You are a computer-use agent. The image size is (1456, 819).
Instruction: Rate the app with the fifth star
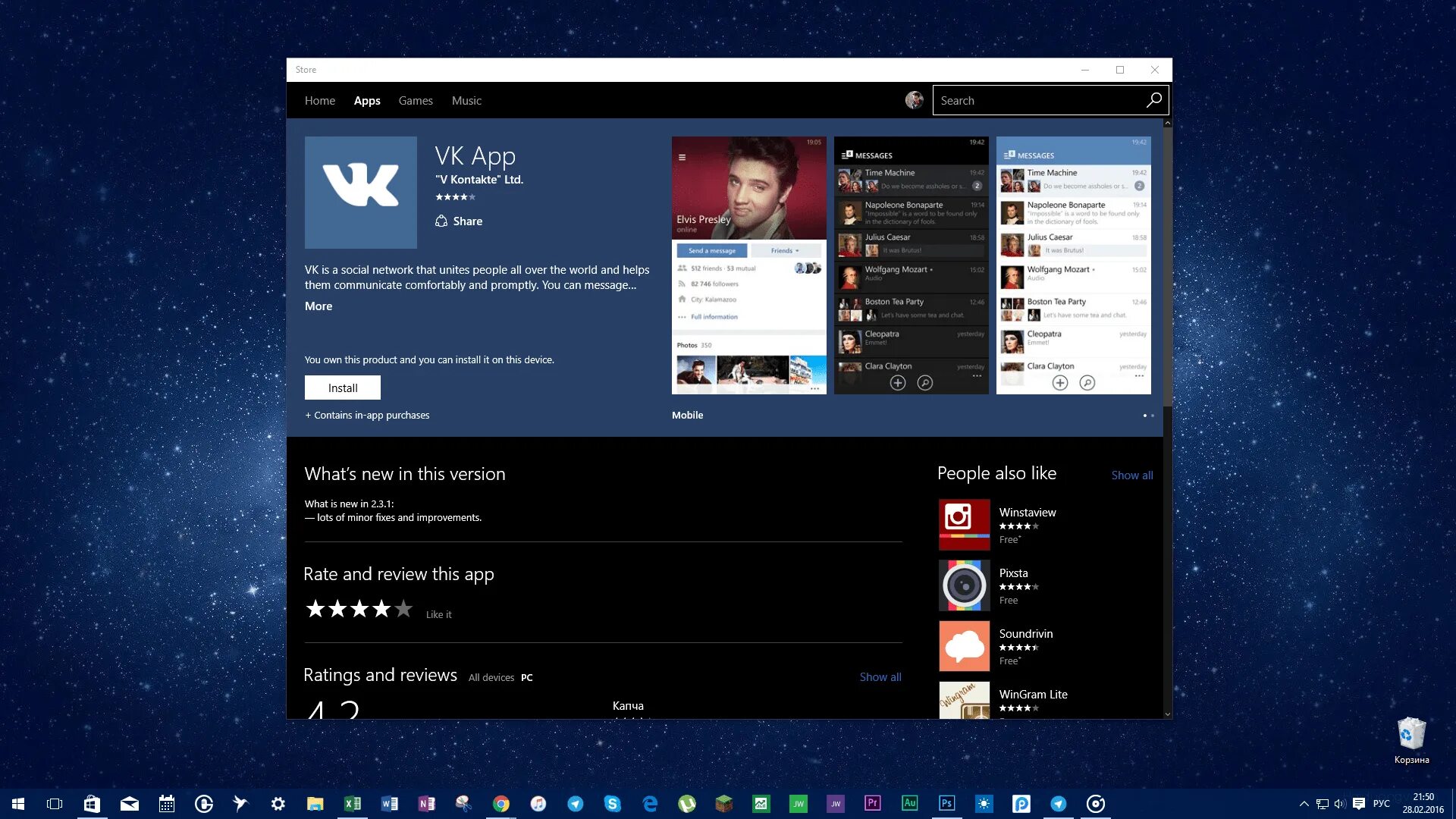click(x=404, y=608)
